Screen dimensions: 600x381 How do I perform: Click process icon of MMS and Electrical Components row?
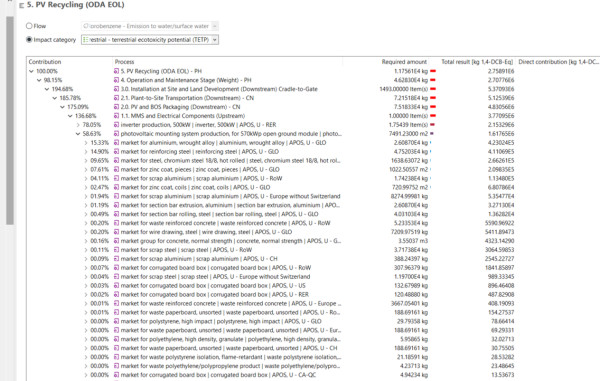click(x=116, y=116)
